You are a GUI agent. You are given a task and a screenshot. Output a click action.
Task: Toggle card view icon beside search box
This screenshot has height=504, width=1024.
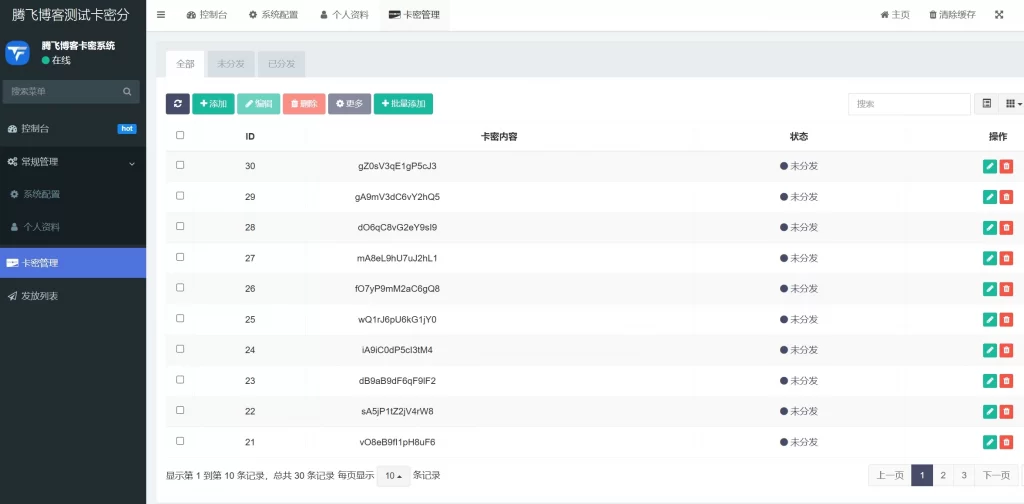pos(987,104)
